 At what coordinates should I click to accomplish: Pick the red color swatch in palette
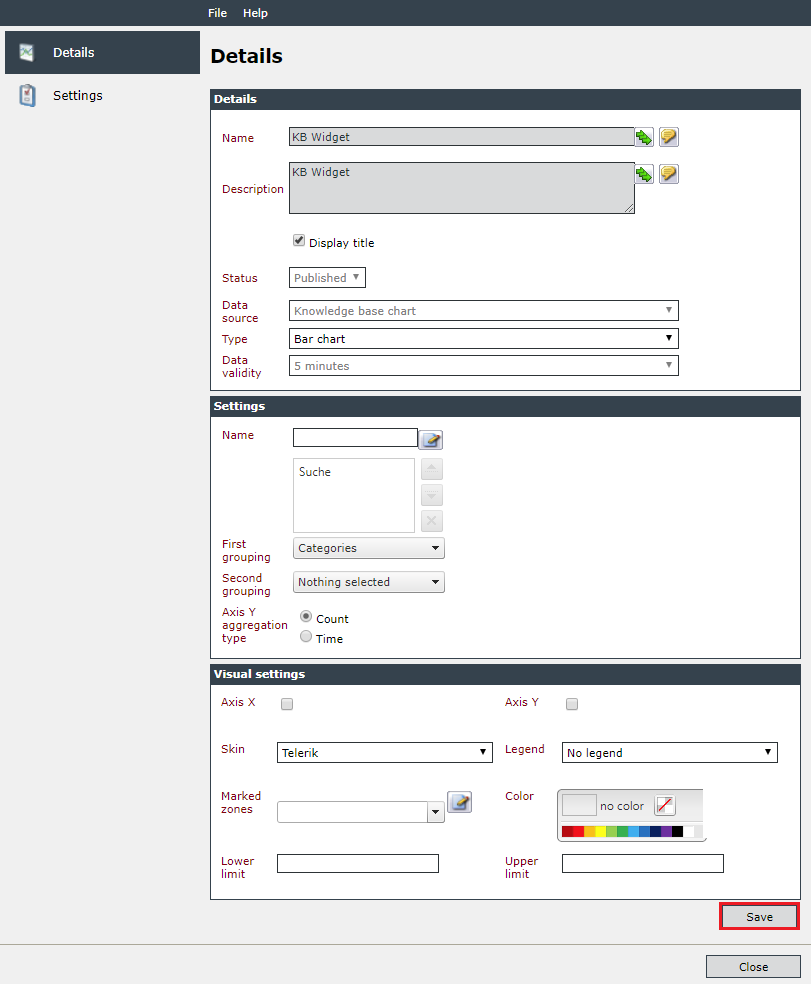click(578, 832)
